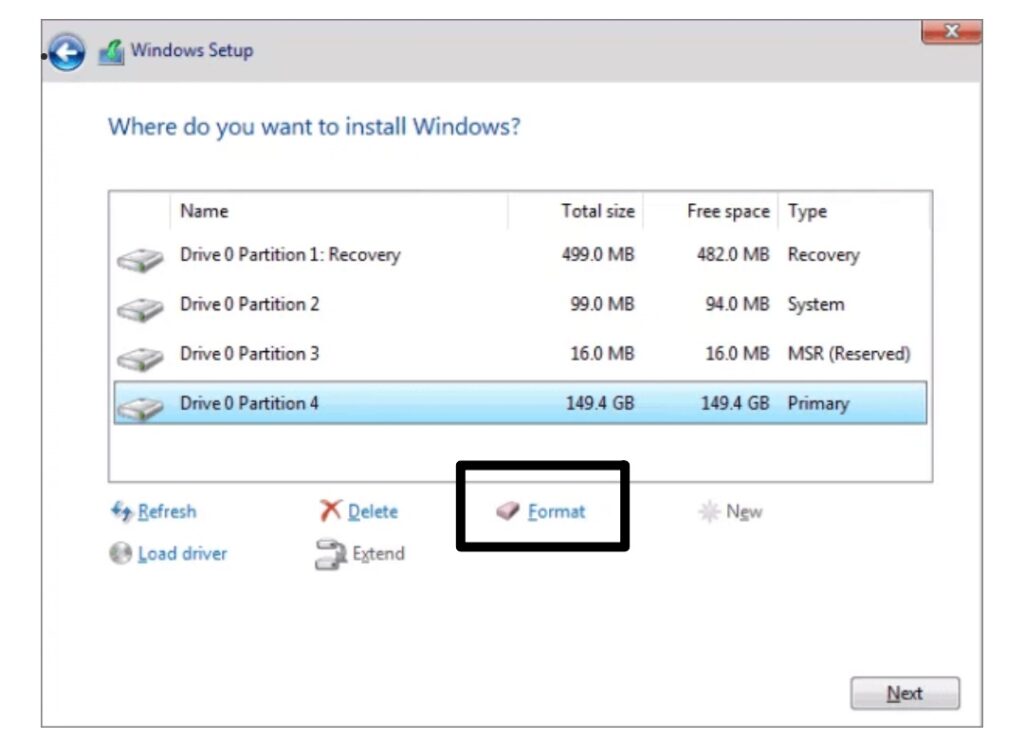
Task: Select the Drive 0 Partition 2 row
Action: [520, 304]
